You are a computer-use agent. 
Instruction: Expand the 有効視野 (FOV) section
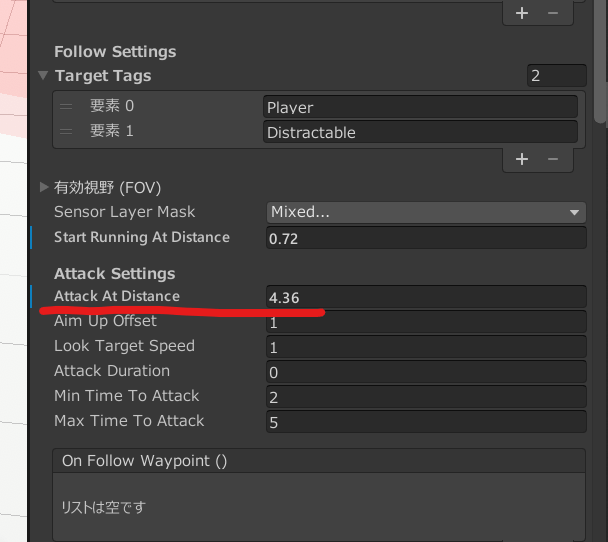pos(44,187)
